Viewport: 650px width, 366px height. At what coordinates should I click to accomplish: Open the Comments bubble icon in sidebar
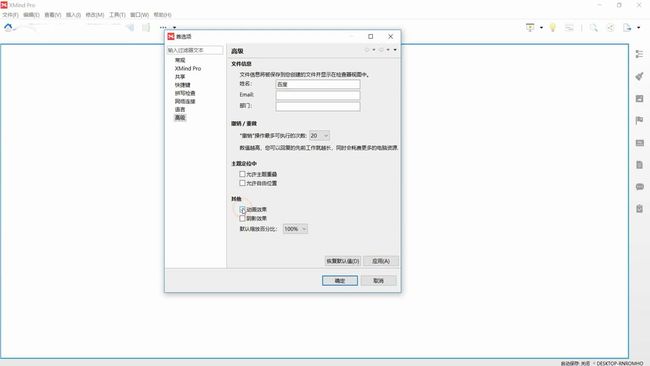pos(640,187)
